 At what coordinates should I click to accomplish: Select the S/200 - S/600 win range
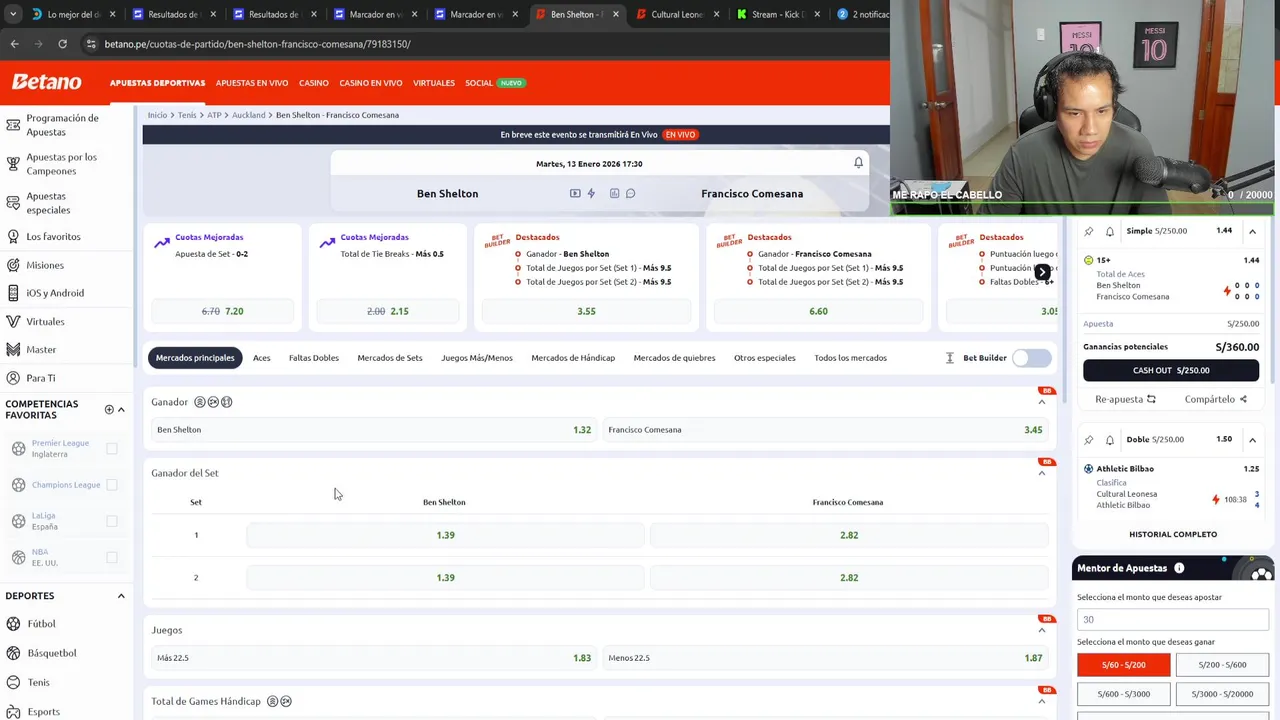click(1222, 665)
